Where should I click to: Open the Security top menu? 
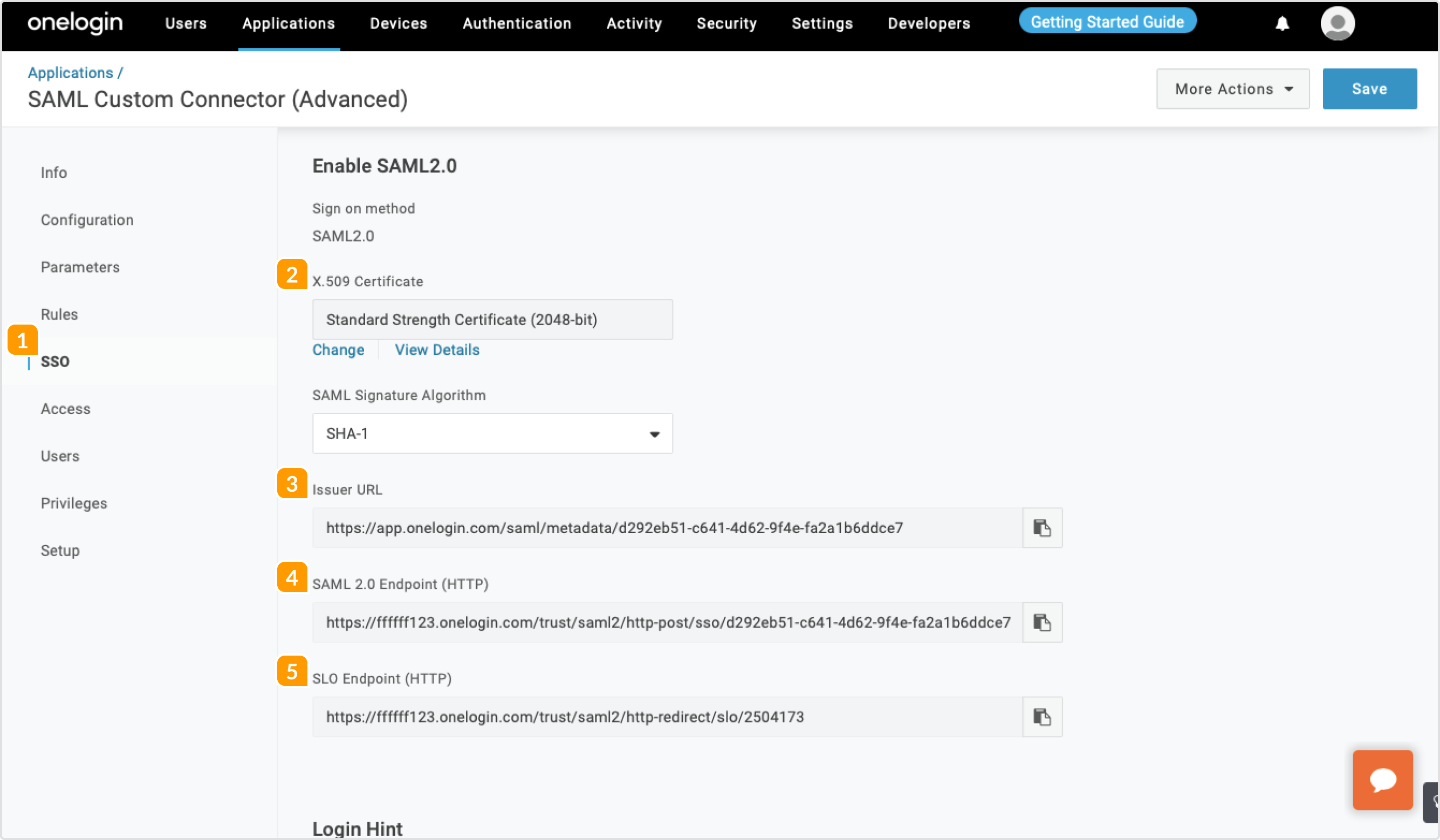tap(726, 23)
